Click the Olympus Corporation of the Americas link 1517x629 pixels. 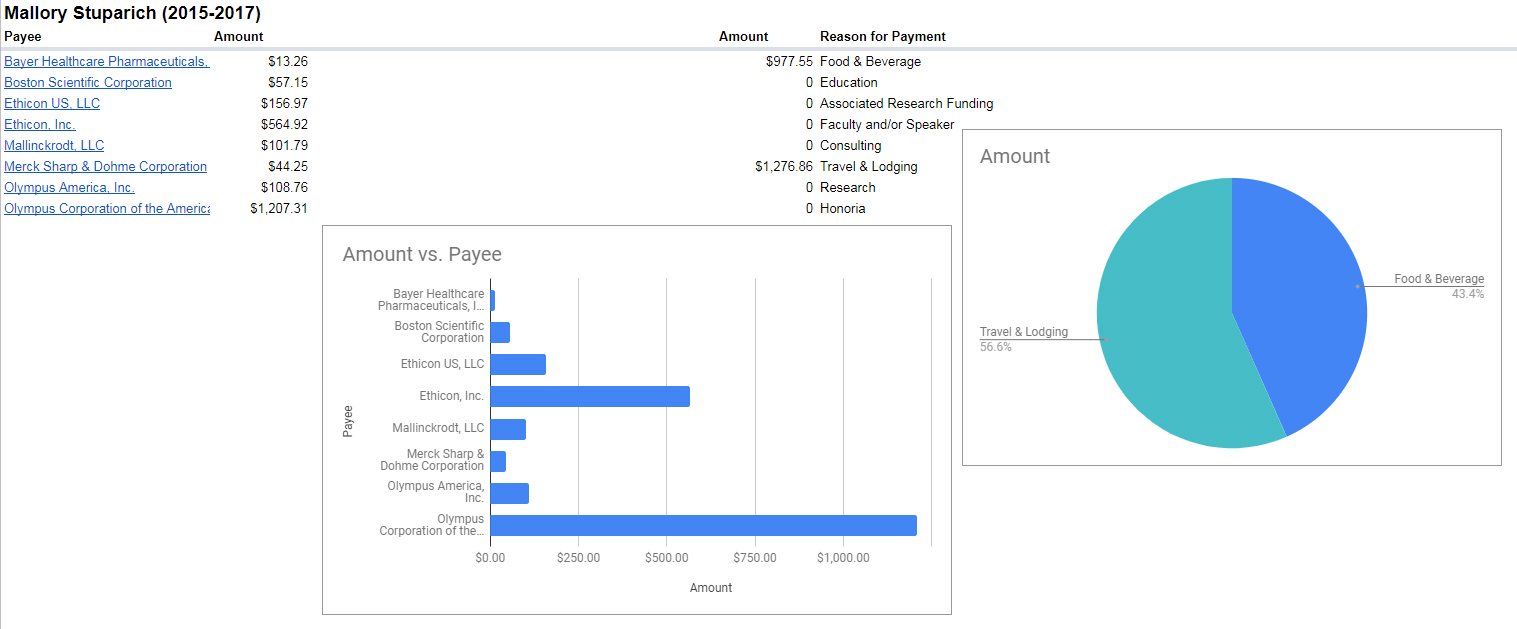click(x=106, y=209)
